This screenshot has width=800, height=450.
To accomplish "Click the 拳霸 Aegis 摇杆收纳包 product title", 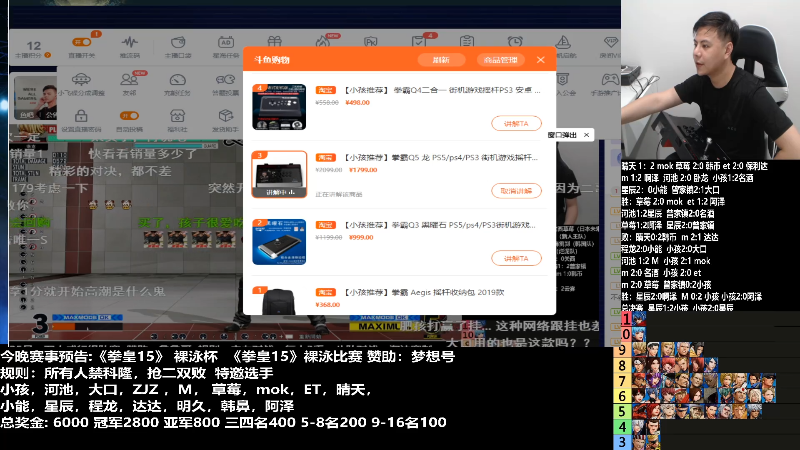I will 423,292.
